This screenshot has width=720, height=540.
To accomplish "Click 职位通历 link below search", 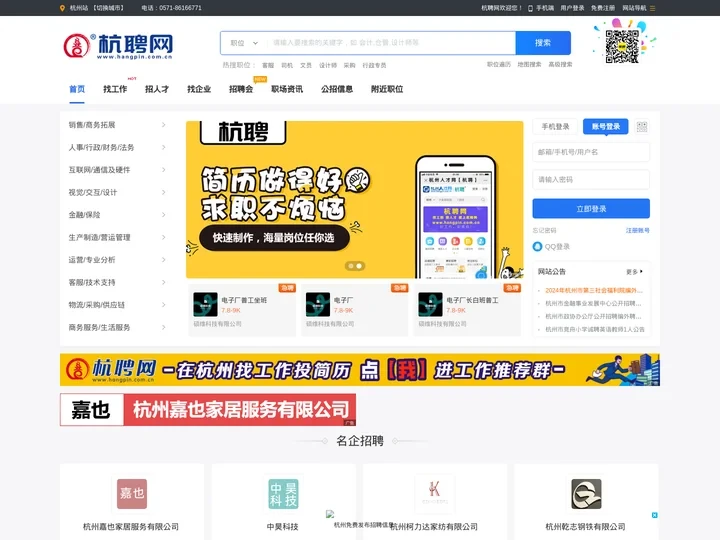I will [499, 65].
